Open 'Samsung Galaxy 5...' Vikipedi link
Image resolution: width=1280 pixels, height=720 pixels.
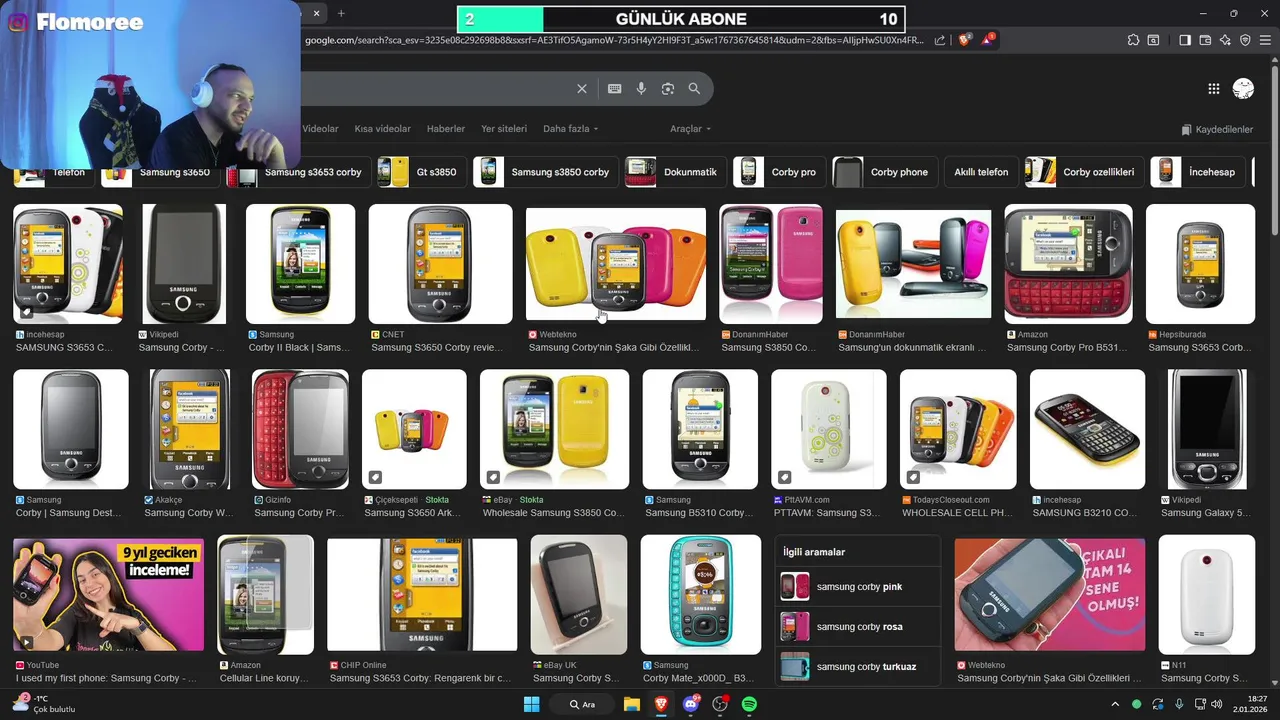pyautogui.click(x=1205, y=513)
